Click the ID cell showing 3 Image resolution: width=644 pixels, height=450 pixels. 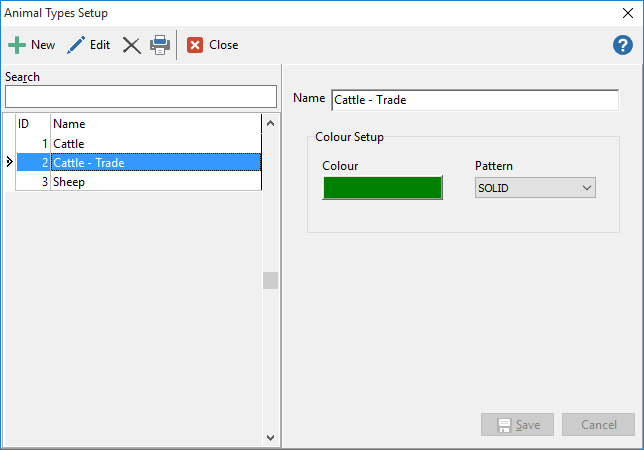[33, 181]
